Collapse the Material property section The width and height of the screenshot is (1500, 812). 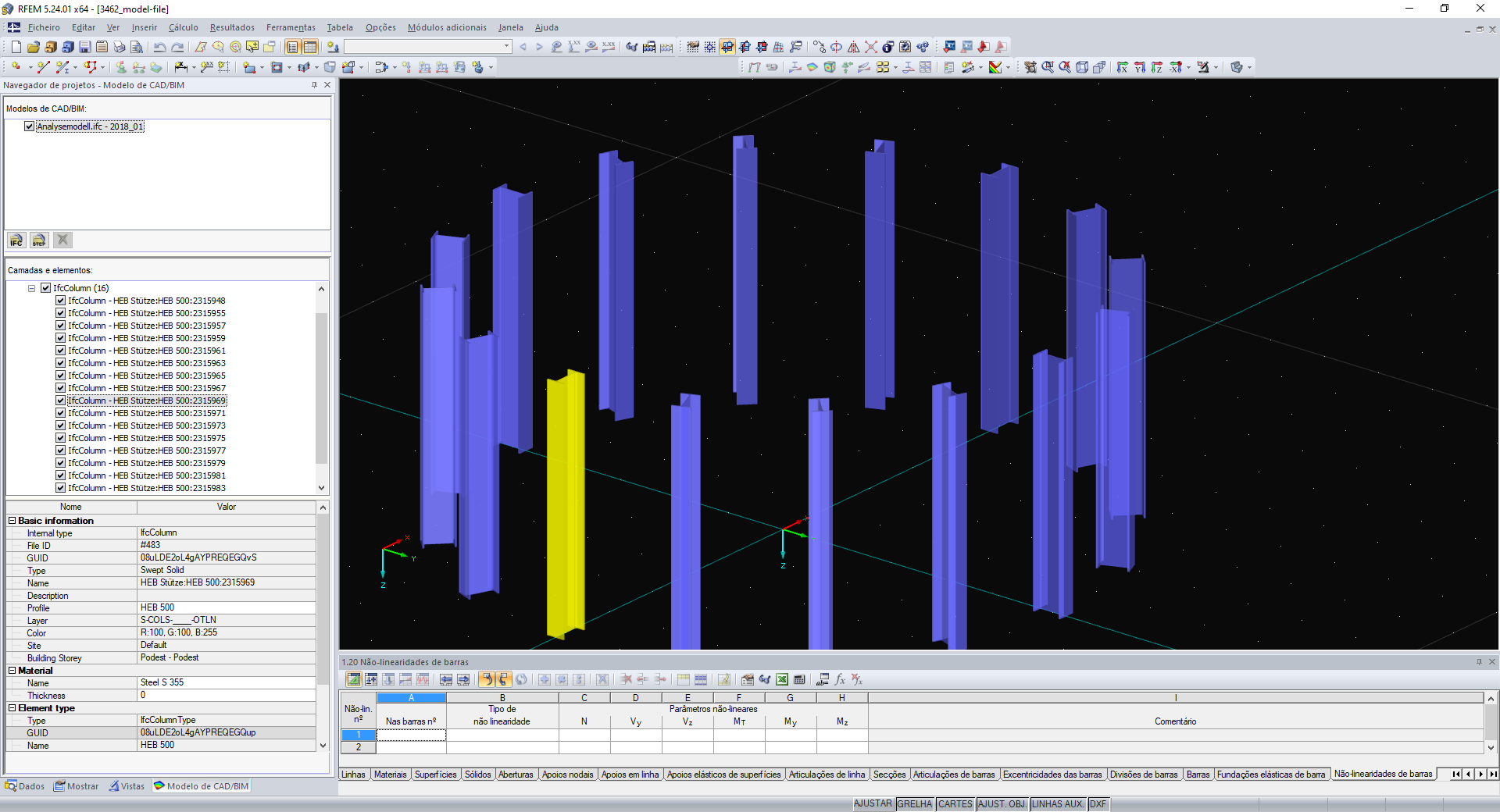click(12, 671)
